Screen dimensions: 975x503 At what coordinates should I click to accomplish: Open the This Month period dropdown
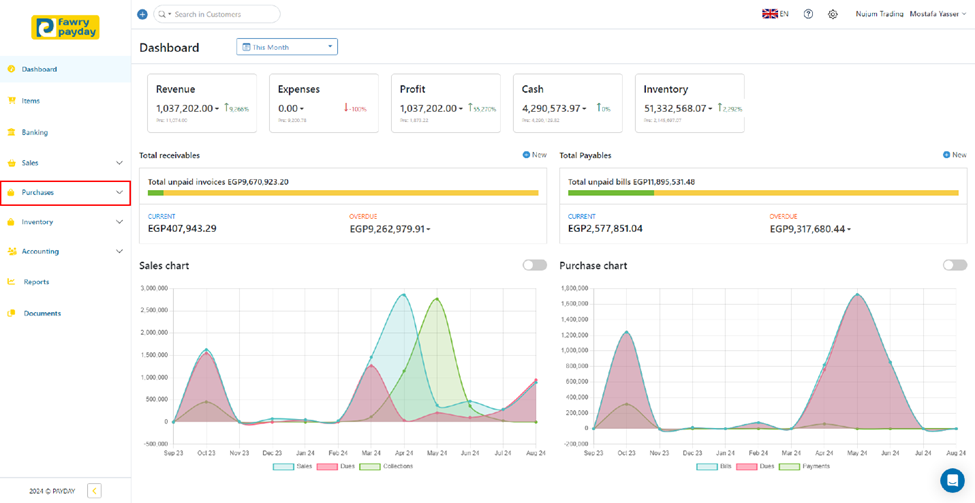(287, 47)
